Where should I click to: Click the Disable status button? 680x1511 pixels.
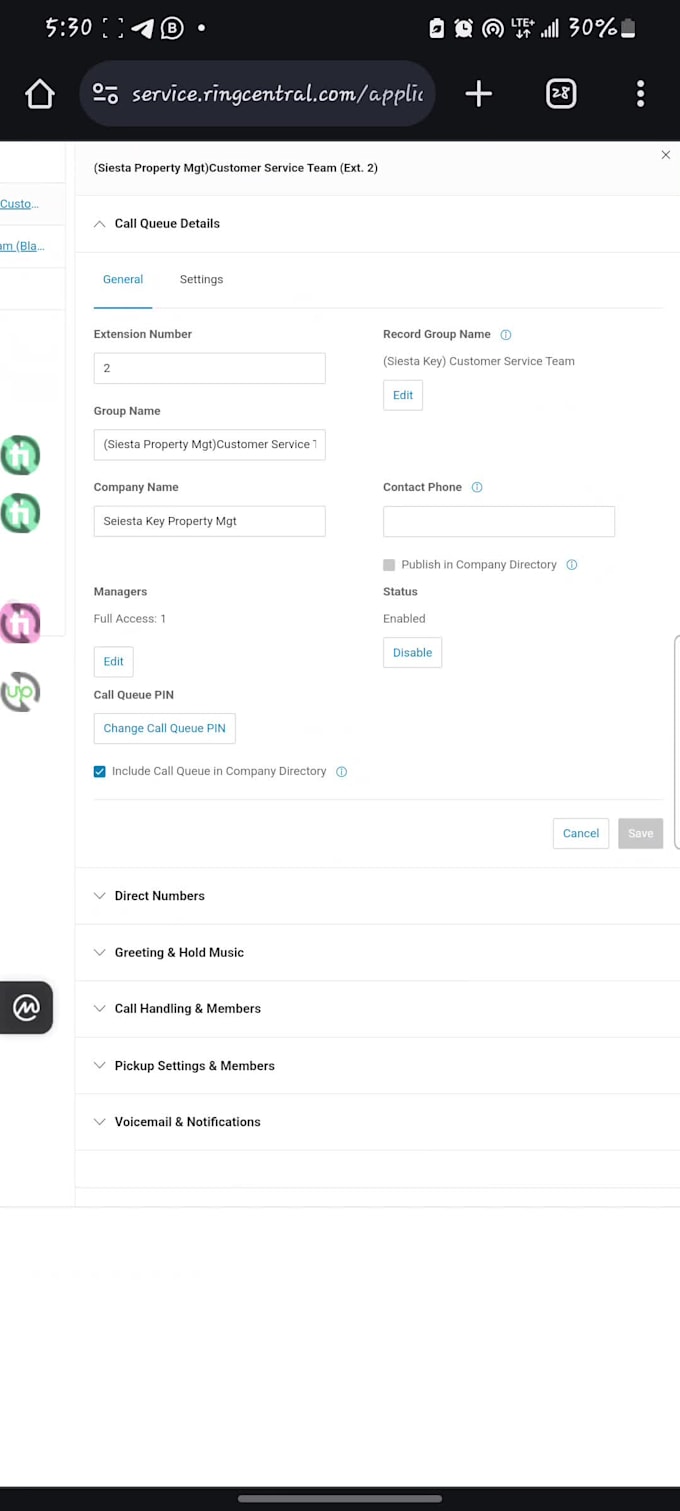click(x=412, y=653)
